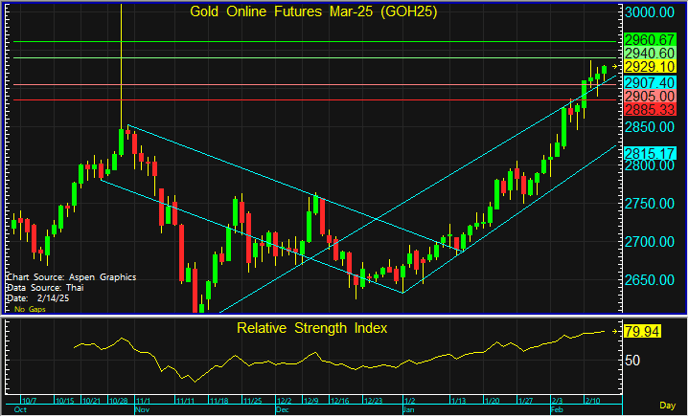Click the yellow RSI value 79.94 label
The height and width of the screenshot is (417, 689).
point(644,331)
